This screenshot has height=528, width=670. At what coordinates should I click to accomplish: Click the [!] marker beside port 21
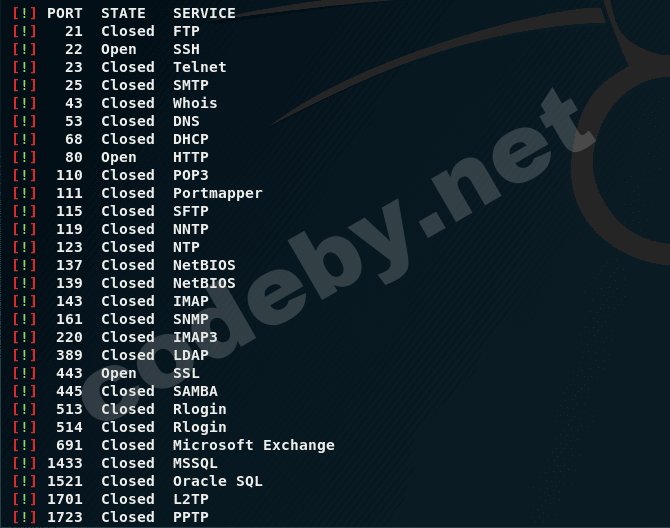tap(24, 31)
